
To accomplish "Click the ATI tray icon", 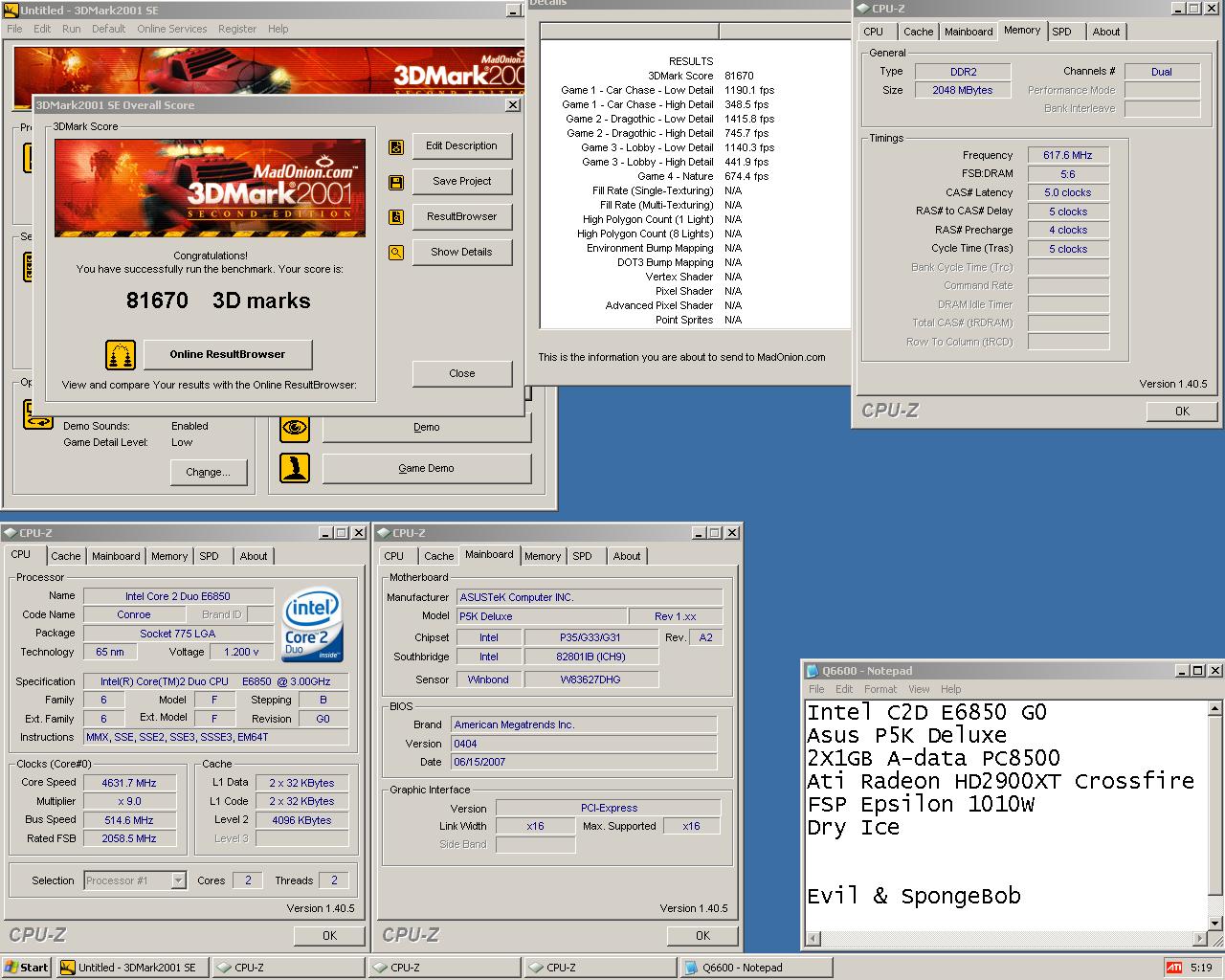I will pyautogui.click(x=1173, y=968).
